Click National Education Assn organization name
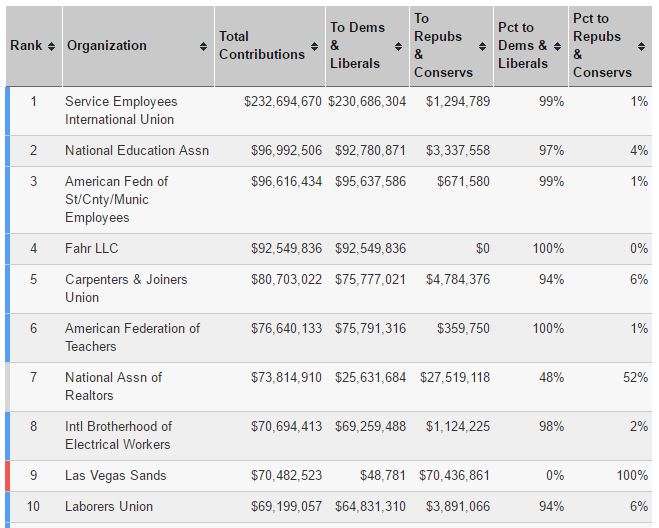The width and height of the screenshot is (659, 528). pos(137,150)
